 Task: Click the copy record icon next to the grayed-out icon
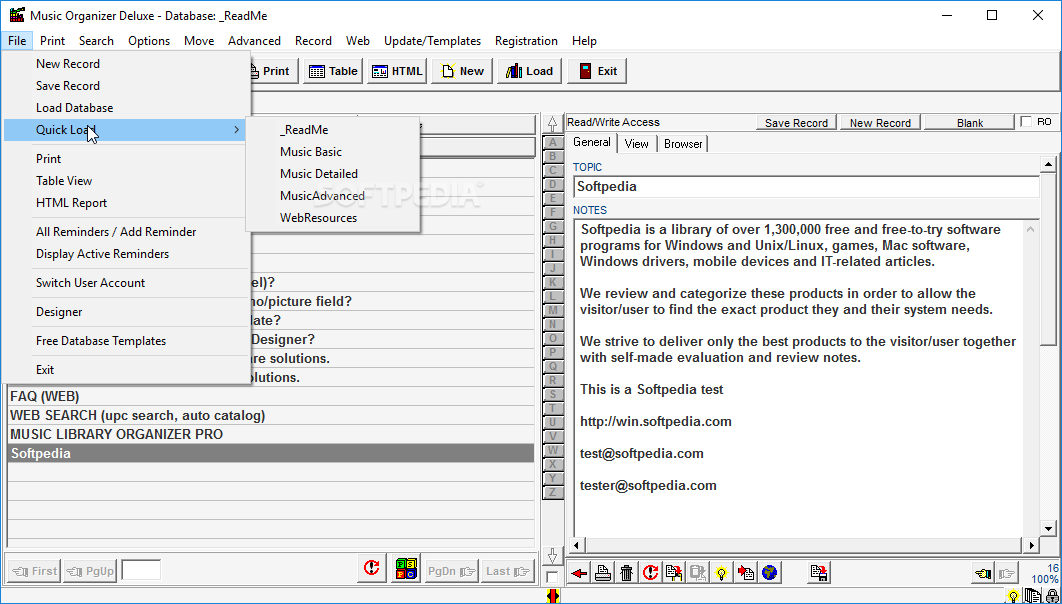pos(674,574)
